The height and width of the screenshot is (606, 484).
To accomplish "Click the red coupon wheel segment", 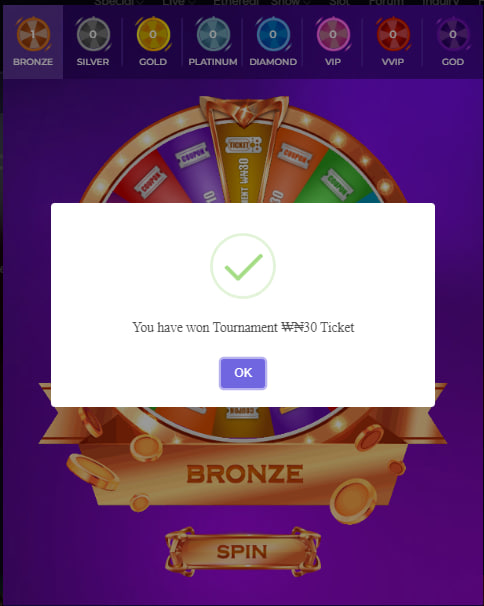I will 153,180.
